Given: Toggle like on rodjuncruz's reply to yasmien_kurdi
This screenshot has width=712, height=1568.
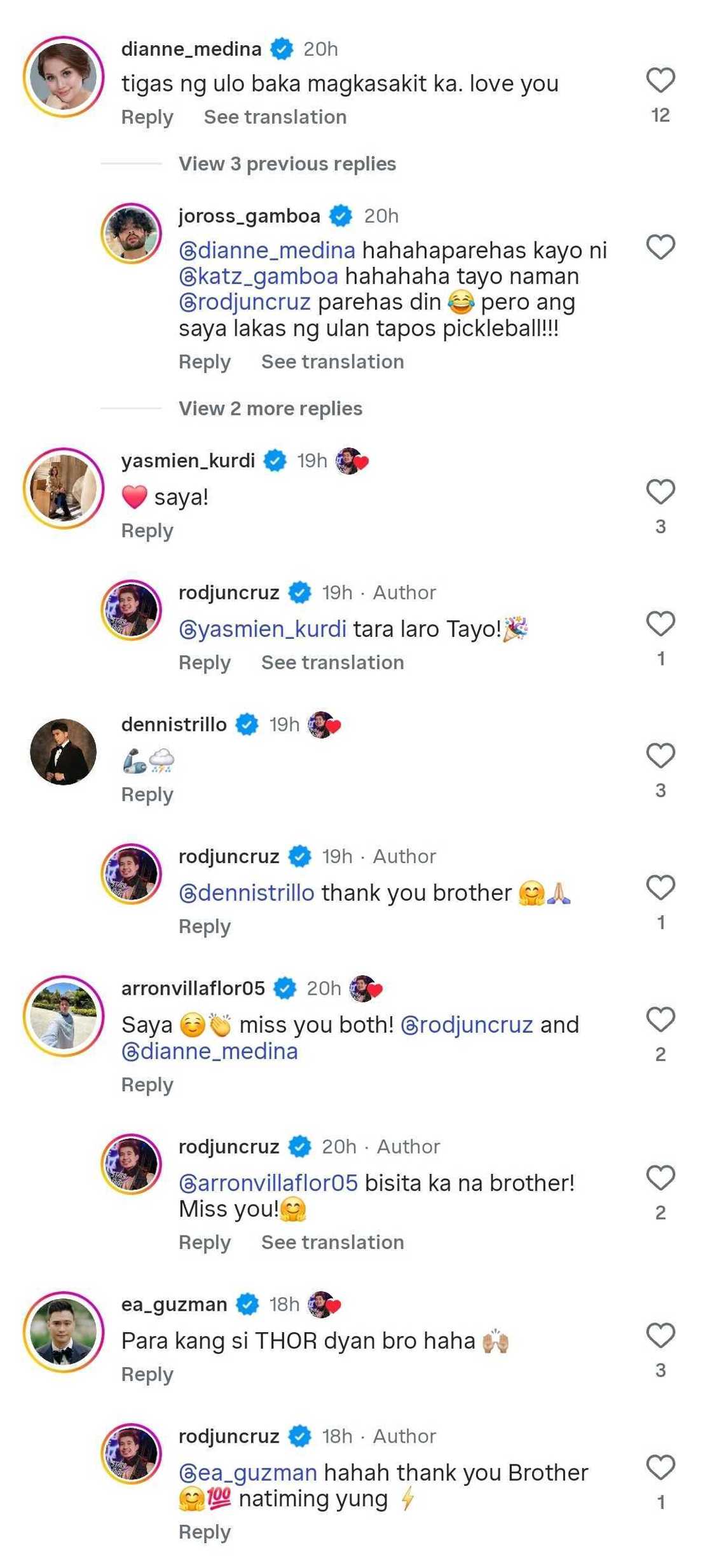Looking at the screenshot, I should coord(661,624).
